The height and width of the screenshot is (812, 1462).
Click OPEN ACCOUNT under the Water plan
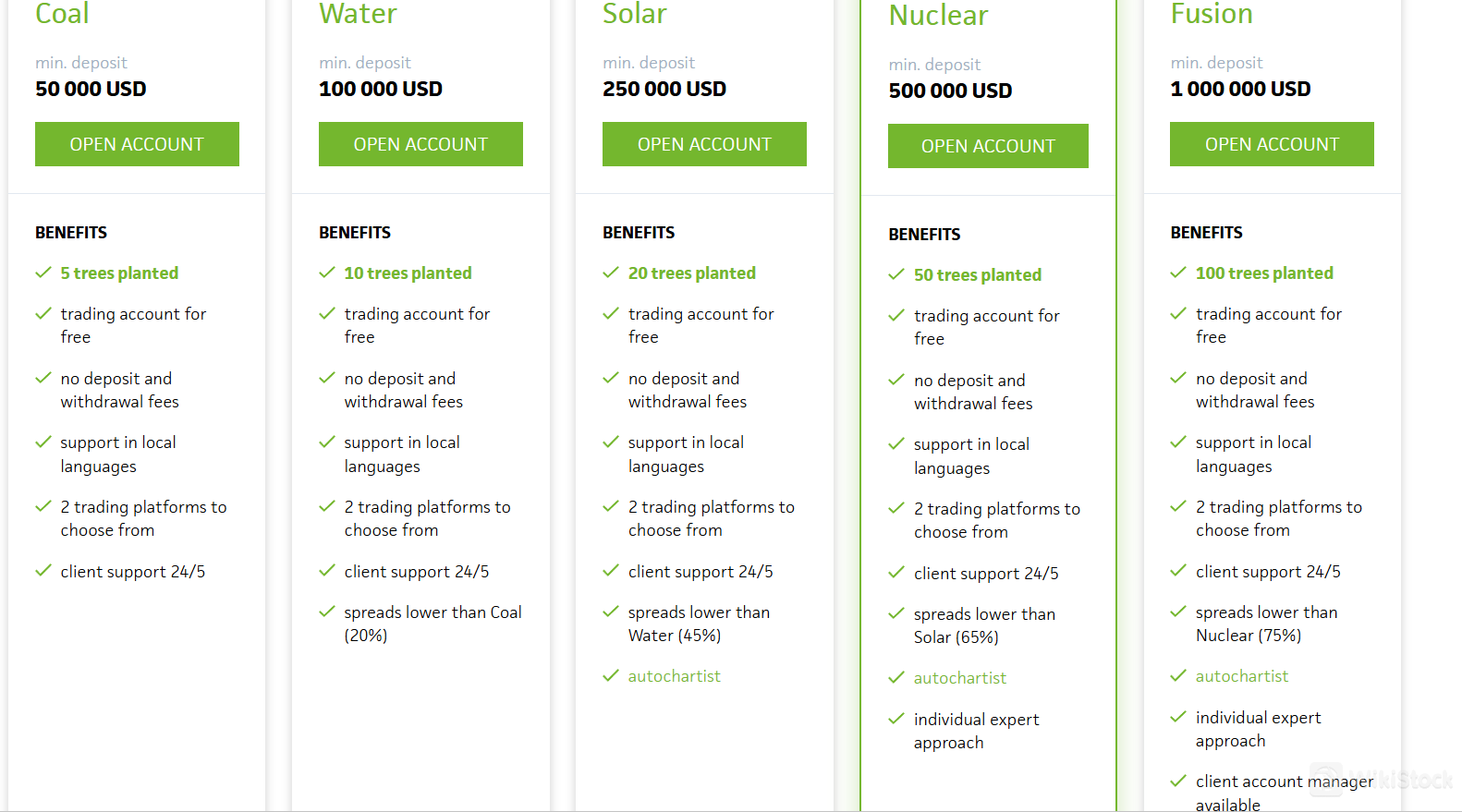pyautogui.click(x=420, y=144)
